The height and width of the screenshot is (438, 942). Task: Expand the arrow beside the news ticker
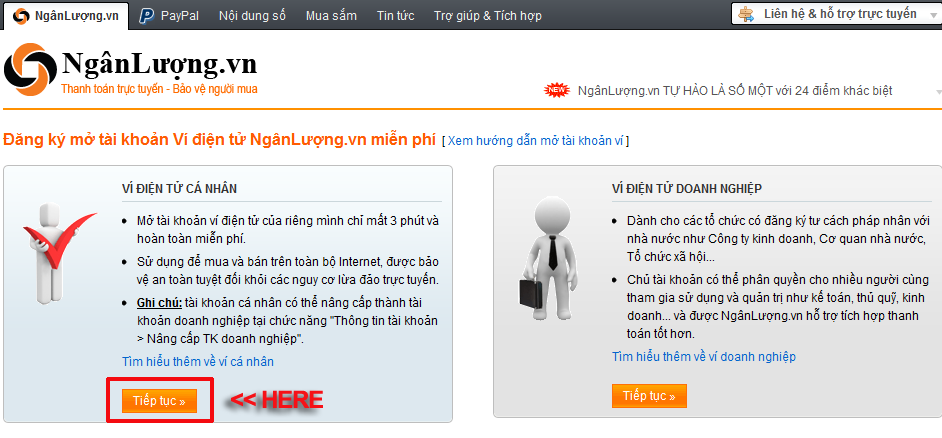(938, 92)
